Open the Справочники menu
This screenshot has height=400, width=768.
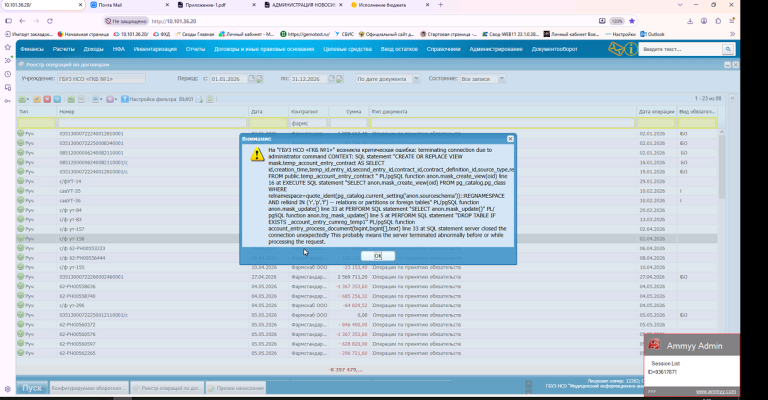(x=443, y=49)
